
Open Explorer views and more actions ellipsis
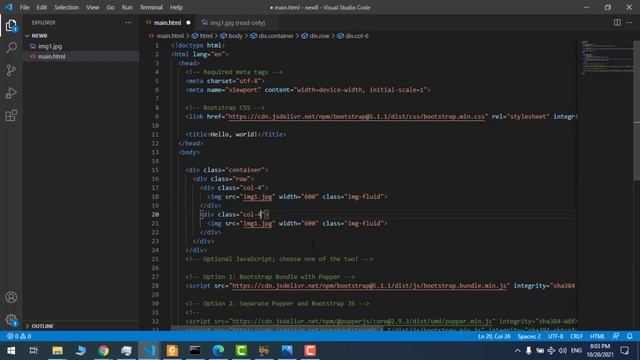(128, 22)
